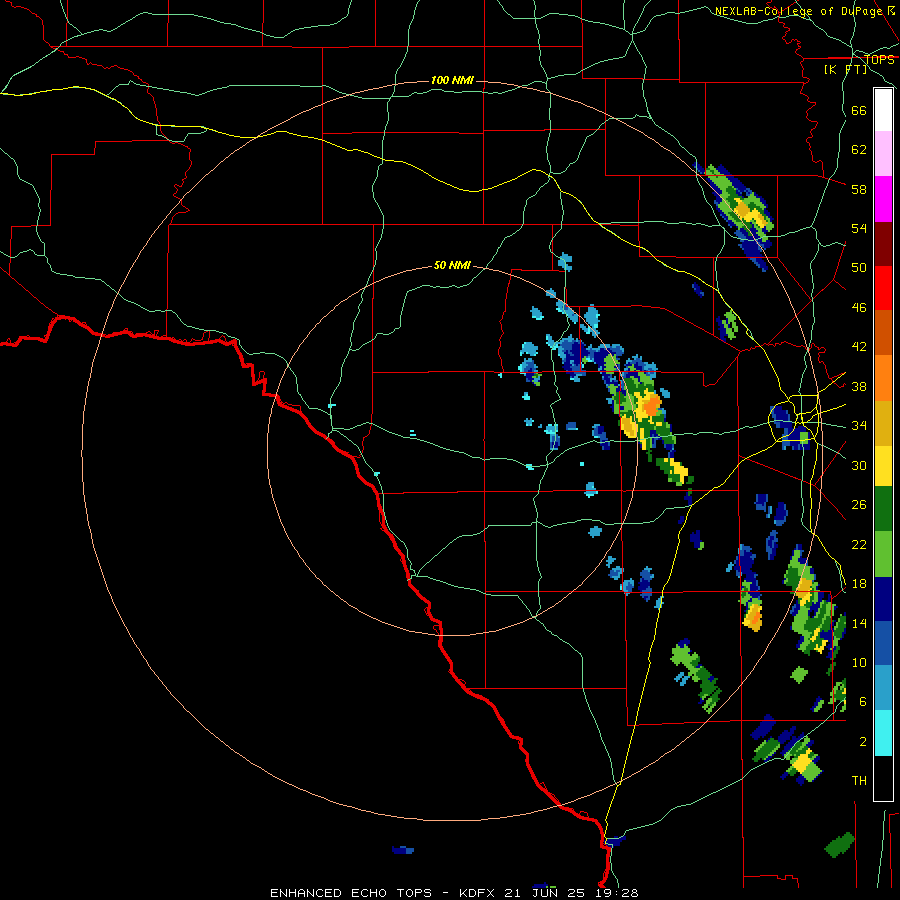Select the bright red legend swatch
This screenshot has width=900, height=900.
pos(883,289)
